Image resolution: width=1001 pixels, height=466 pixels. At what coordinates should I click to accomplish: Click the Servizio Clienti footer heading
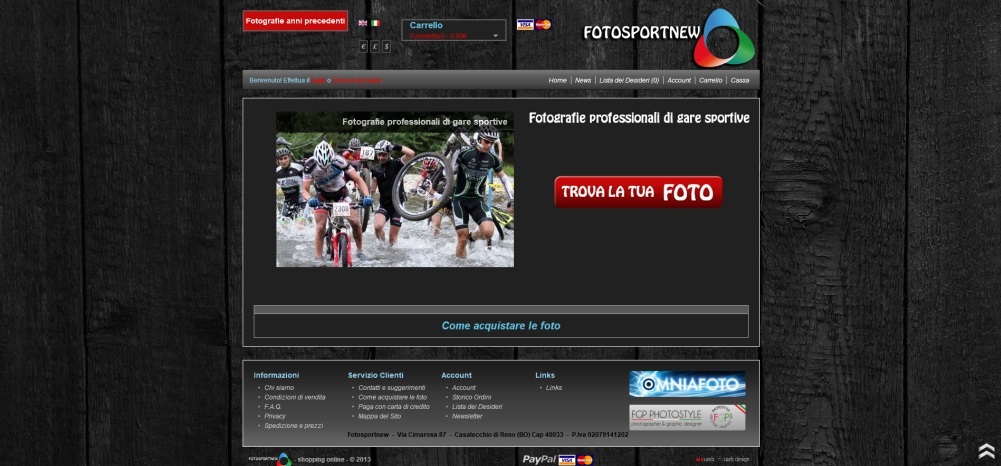click(x=375, y=375)
